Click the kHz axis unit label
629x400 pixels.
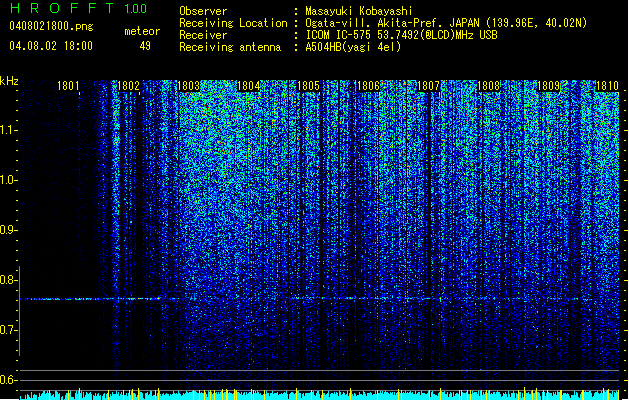point(9,81)
